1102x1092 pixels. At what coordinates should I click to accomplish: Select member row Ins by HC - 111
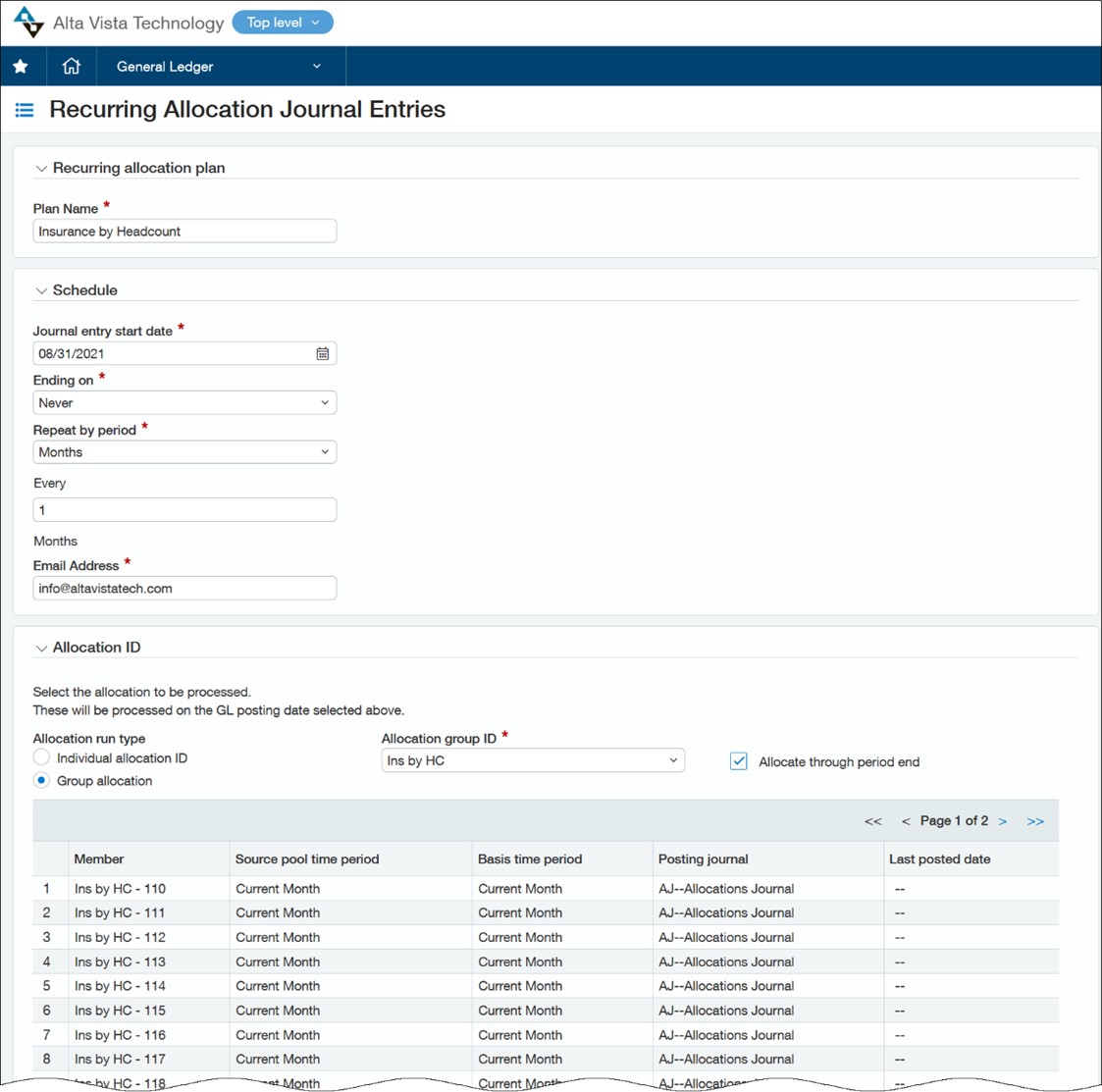tap(546, 912)
